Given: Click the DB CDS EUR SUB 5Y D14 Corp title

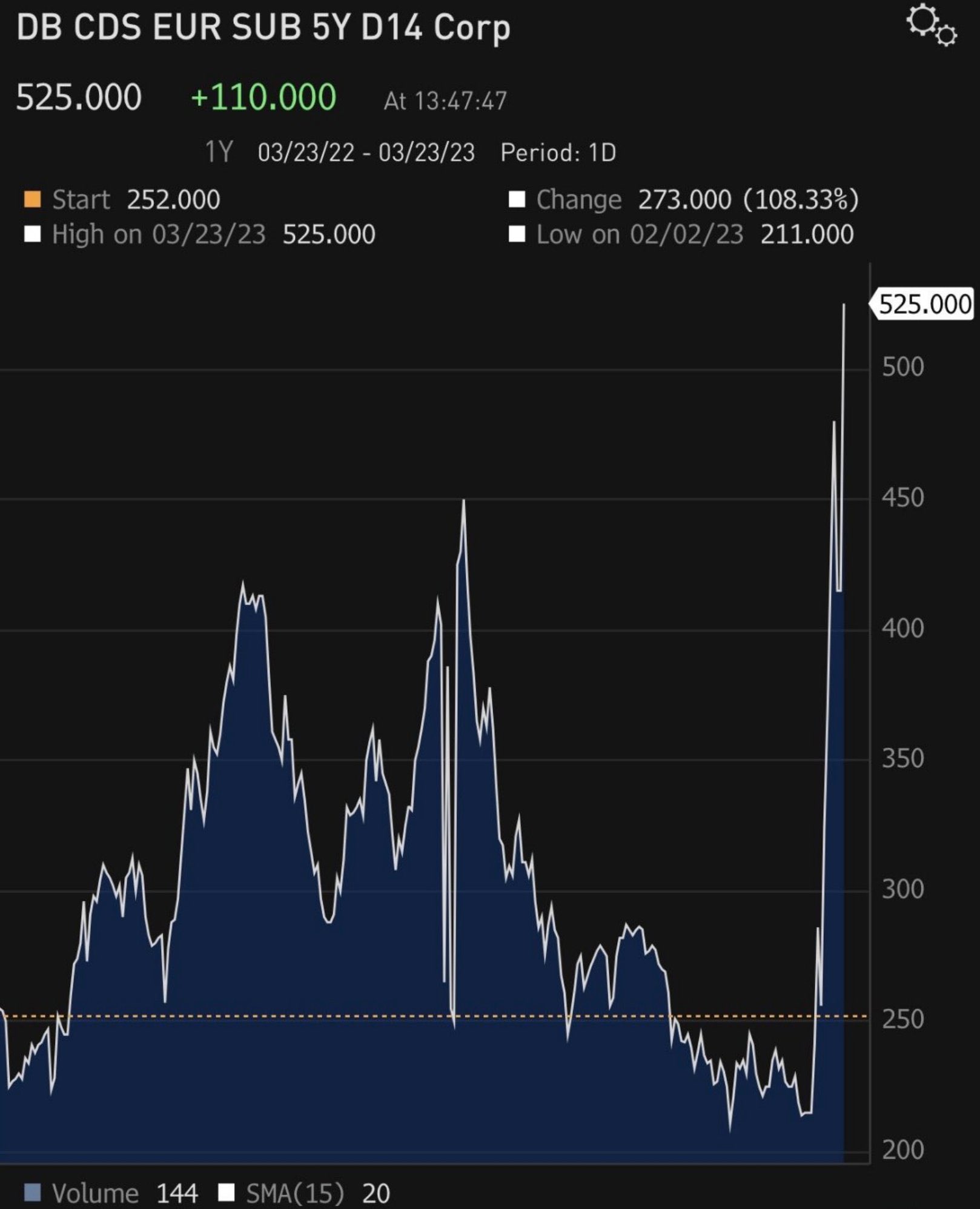Looking at the screenshot, I should point(263,28).
